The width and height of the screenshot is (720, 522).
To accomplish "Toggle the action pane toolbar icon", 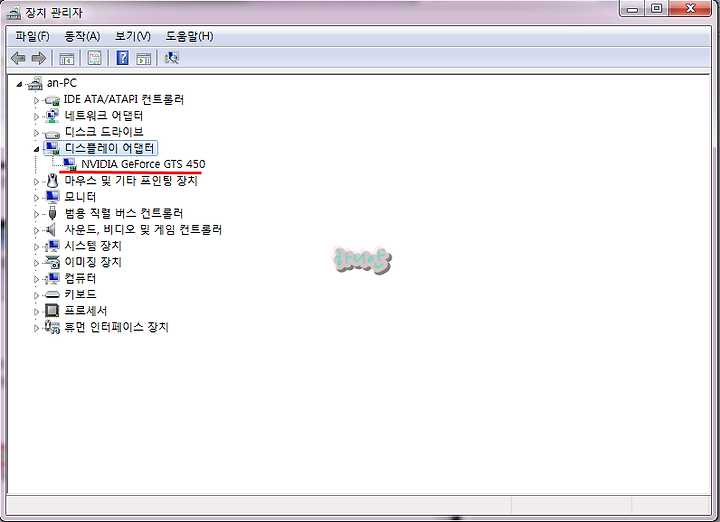I will pos(144,58).
